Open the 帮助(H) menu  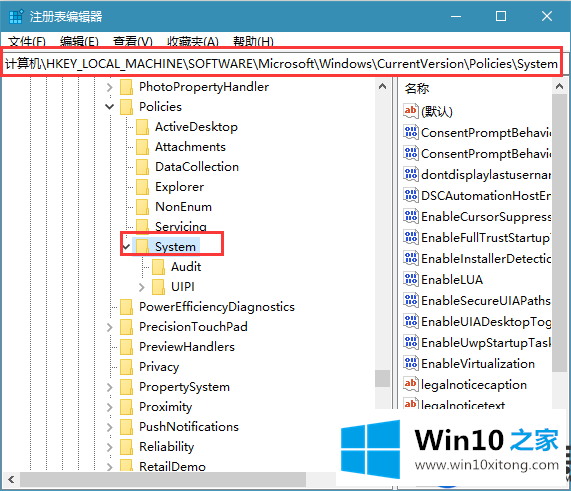pyautogui.click(x=253, y=42)
